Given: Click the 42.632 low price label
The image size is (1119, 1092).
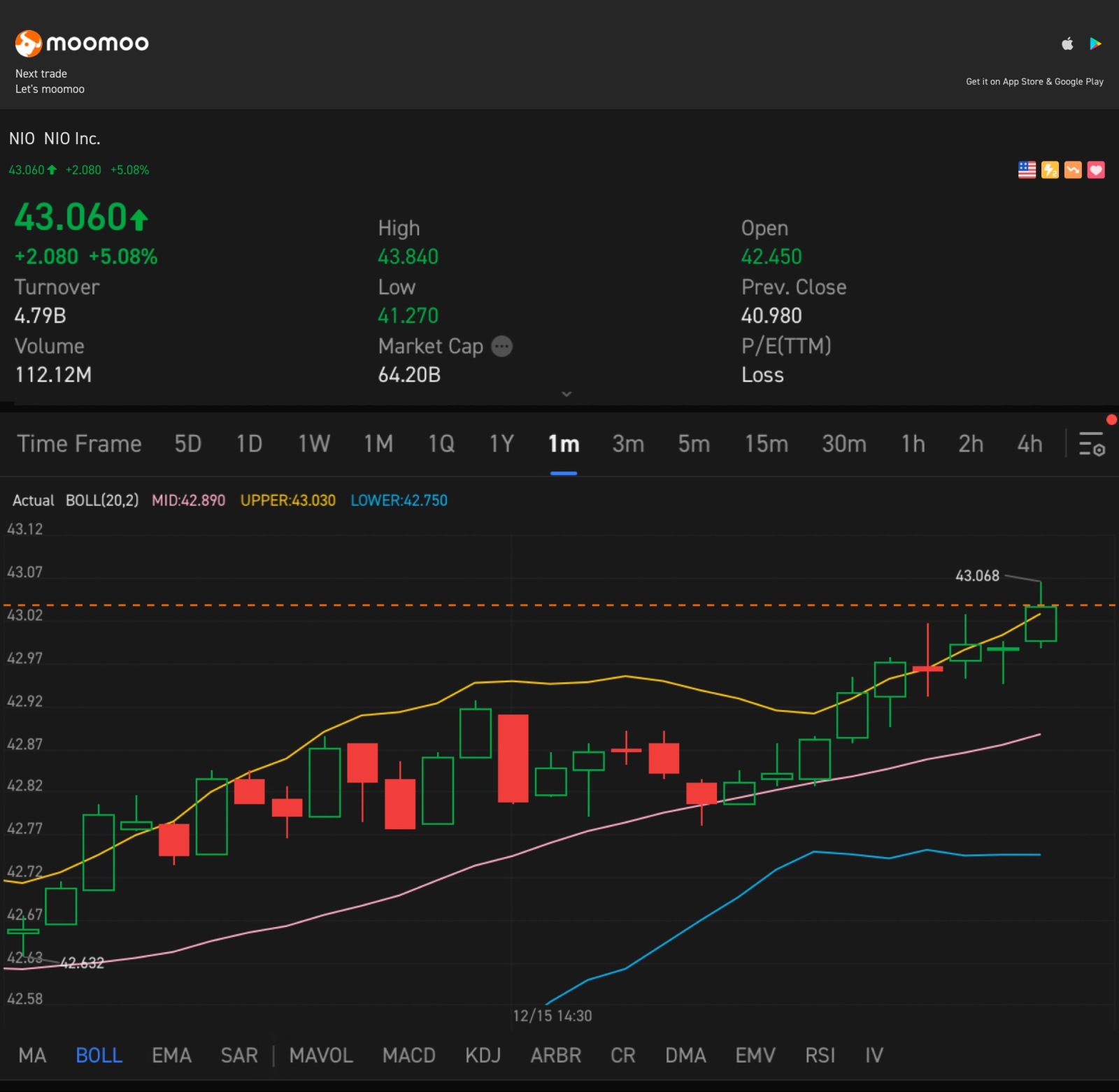Looking at the screenshot, I should pos(82,963).
